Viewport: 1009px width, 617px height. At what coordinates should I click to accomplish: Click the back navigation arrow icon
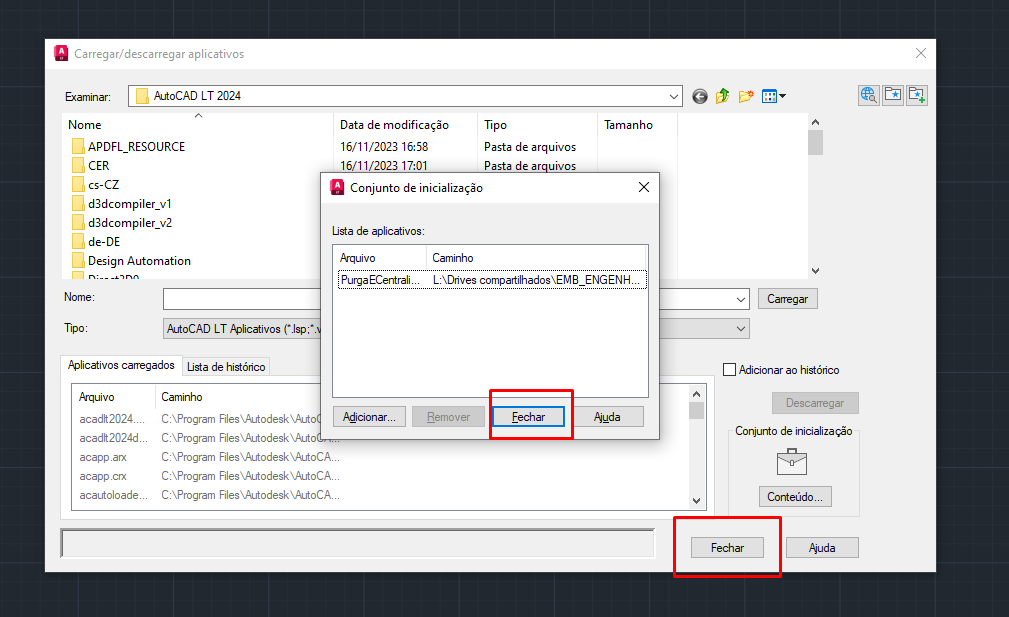point(700,96)
